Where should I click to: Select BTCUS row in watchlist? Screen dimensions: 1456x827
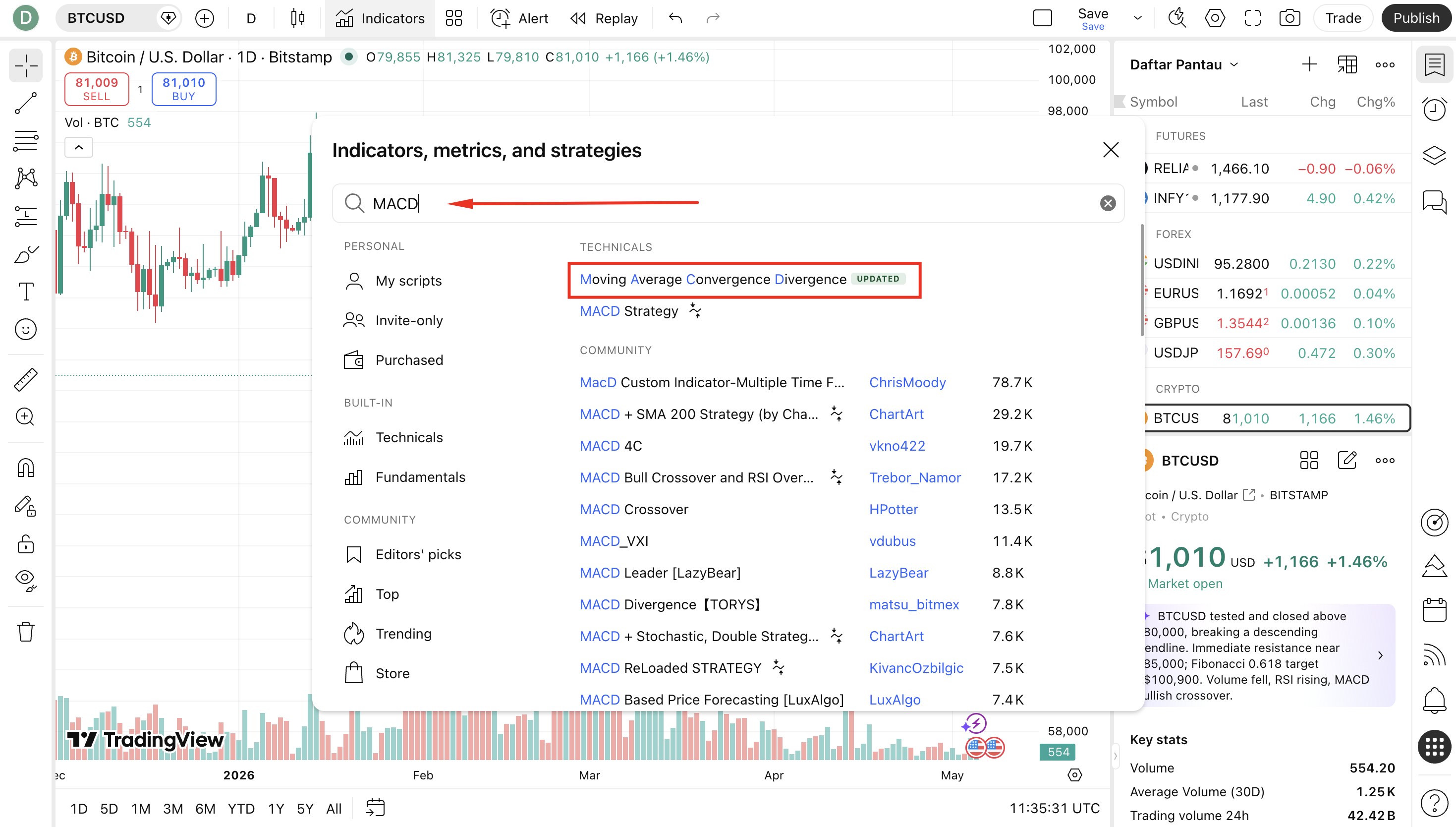coord(1276,418)
